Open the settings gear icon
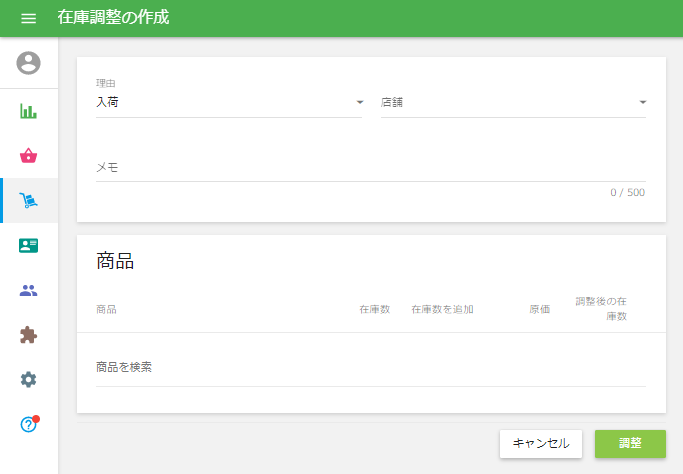This screenshot has width=683, height=474. 29,380
